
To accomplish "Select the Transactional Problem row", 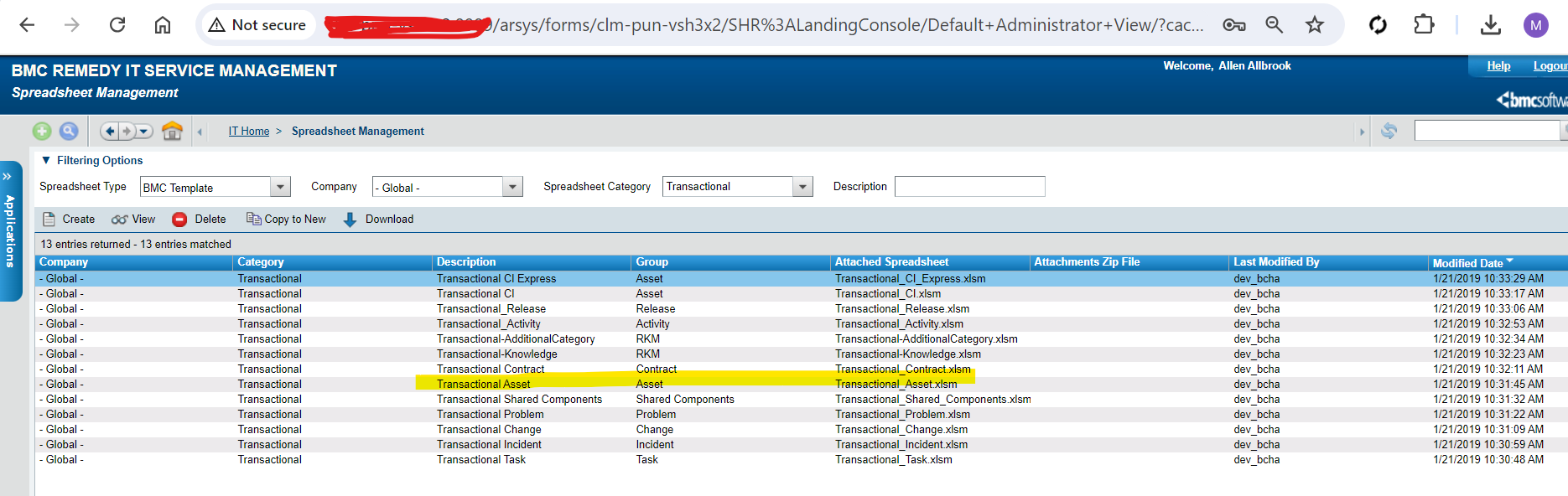I will coord(802,415).
